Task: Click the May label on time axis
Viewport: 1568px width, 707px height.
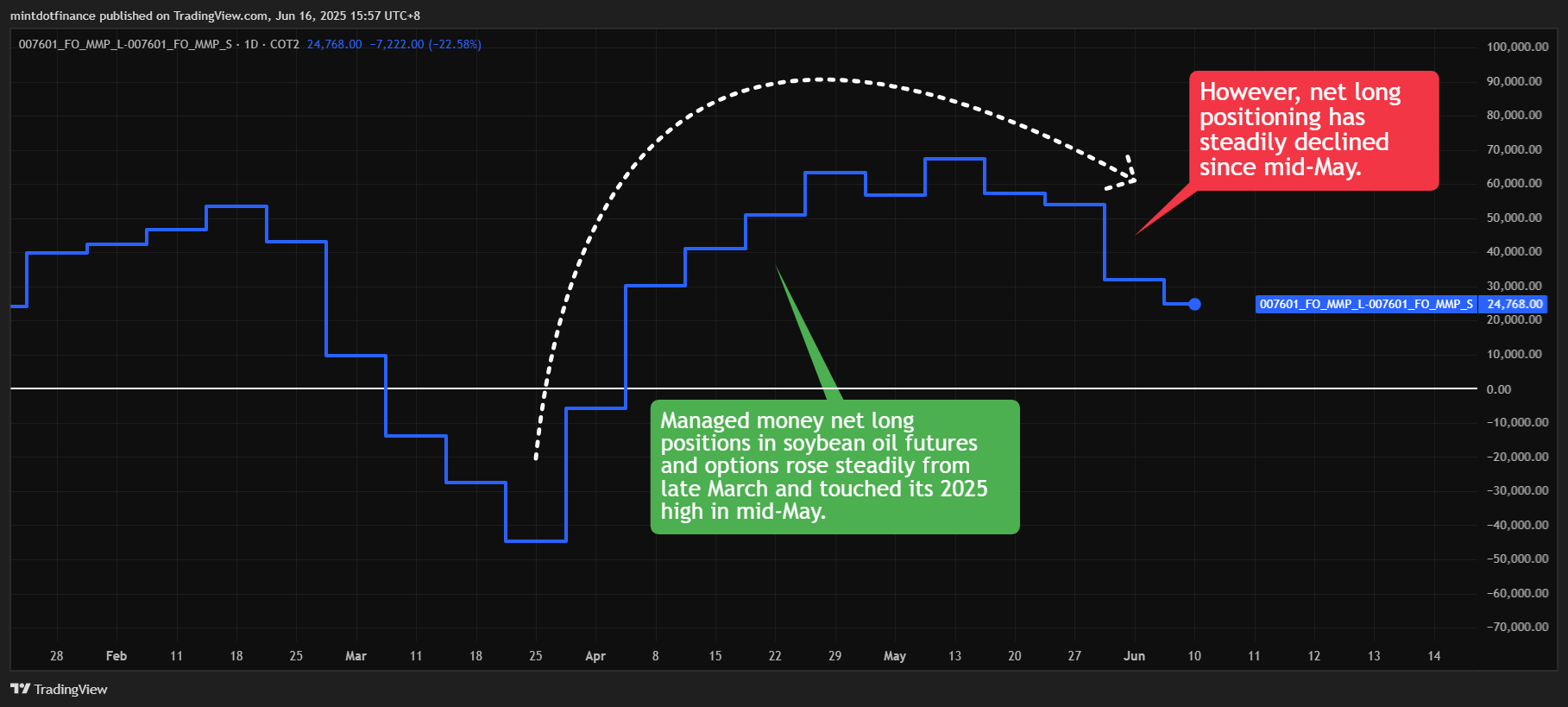Action: pos(895,656)
